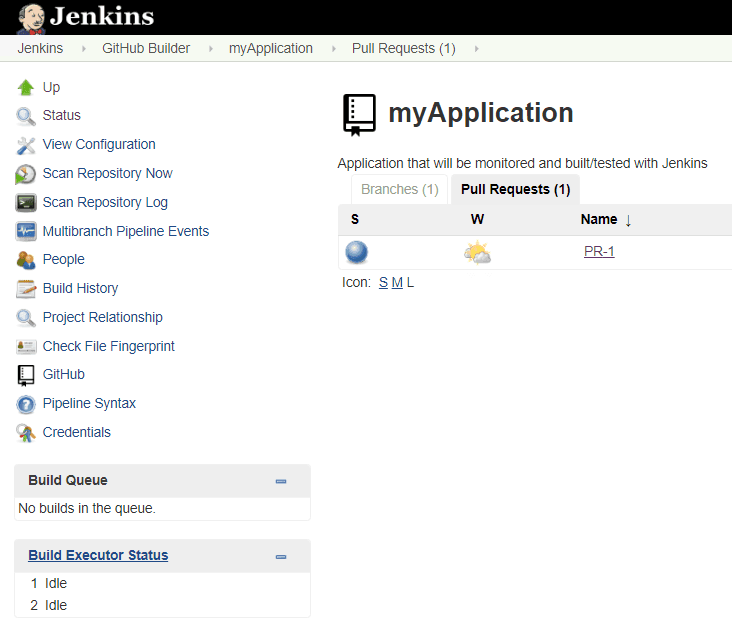Click the Build History notepad icon

point(26,289)
